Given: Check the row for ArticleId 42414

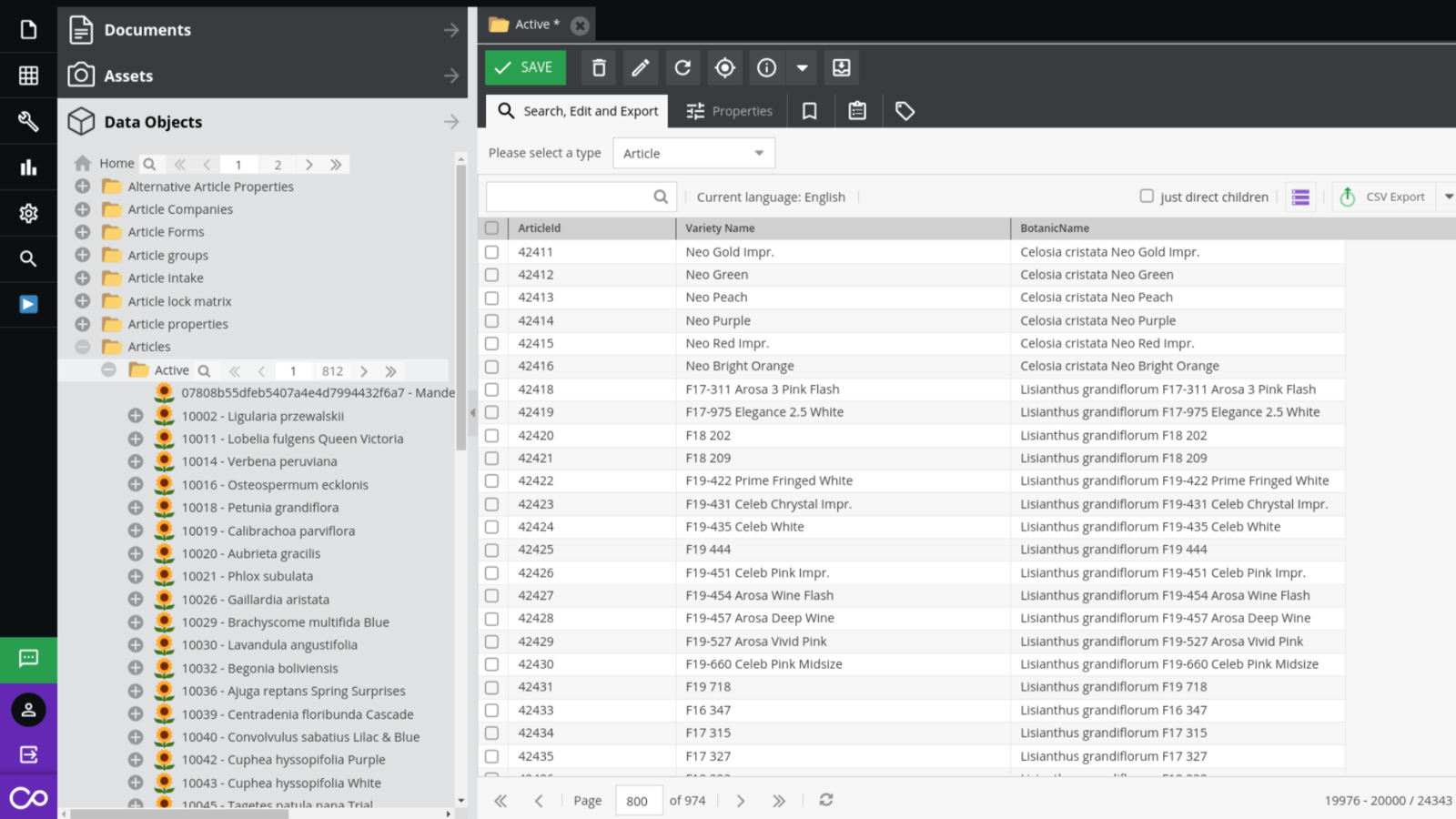Looking at the screenshot, I should point(491,320).
